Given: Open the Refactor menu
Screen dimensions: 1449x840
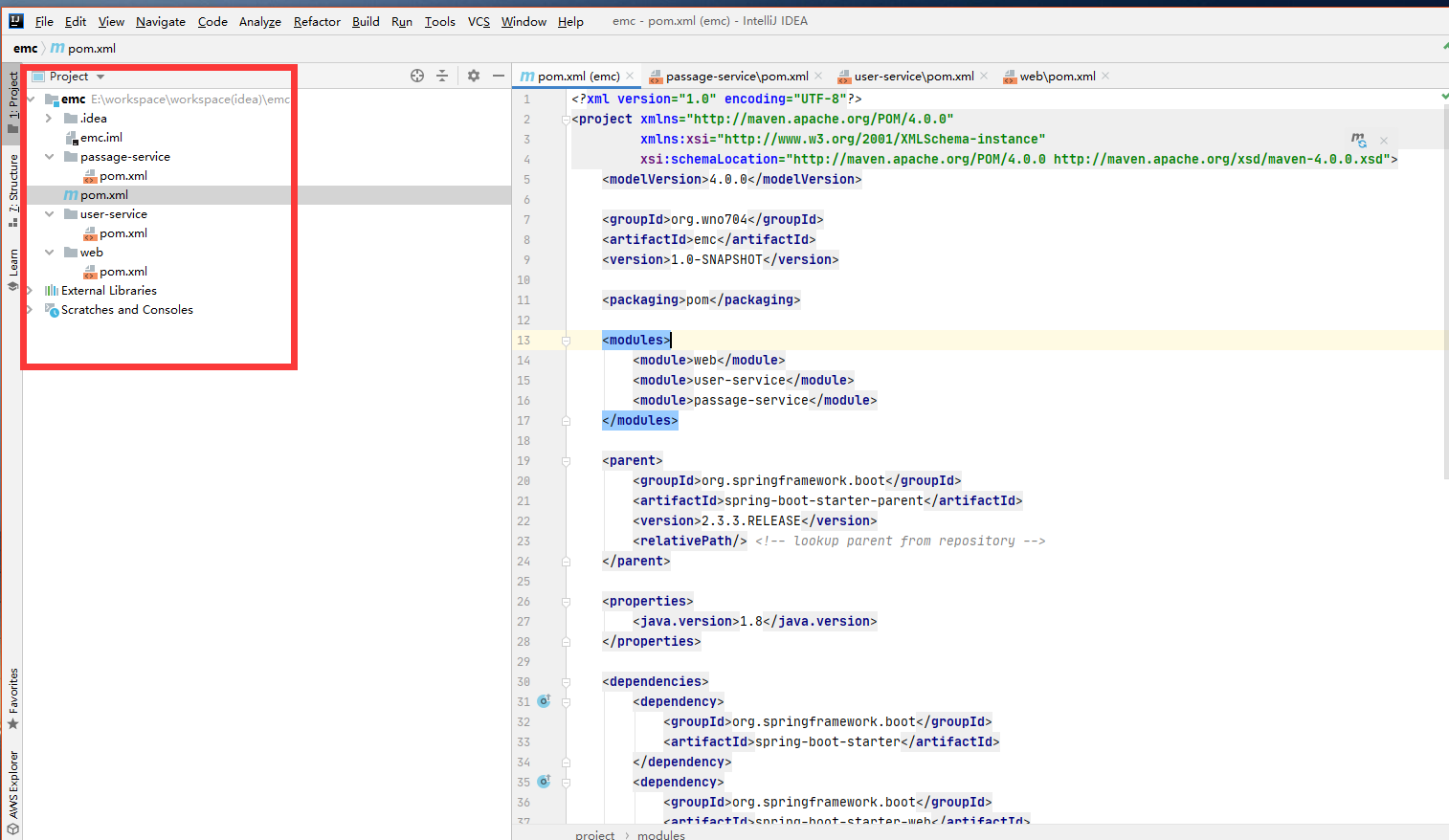Looking at the screenshot, I should [x=317, y=21].
